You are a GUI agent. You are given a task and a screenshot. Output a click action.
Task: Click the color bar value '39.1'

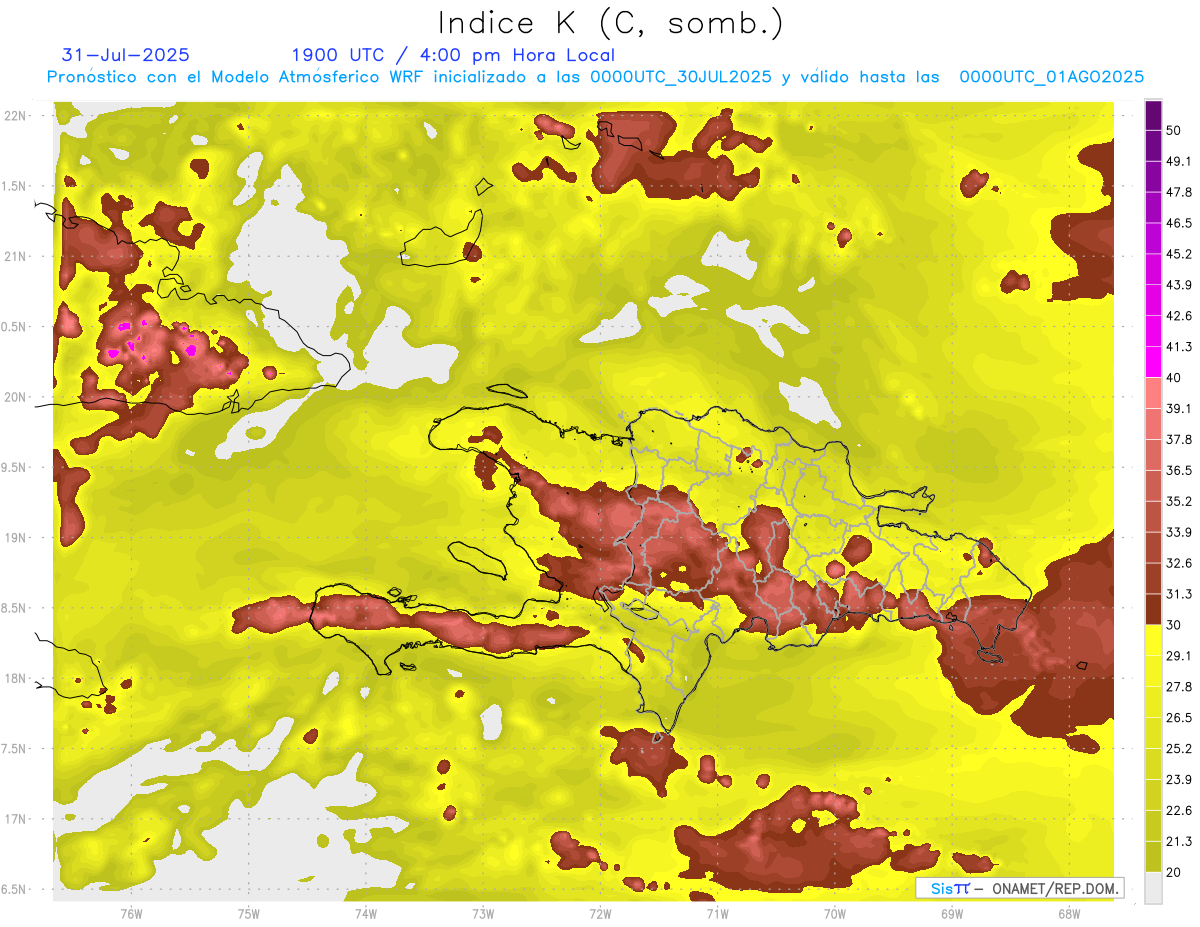(x=1177, y=408)
